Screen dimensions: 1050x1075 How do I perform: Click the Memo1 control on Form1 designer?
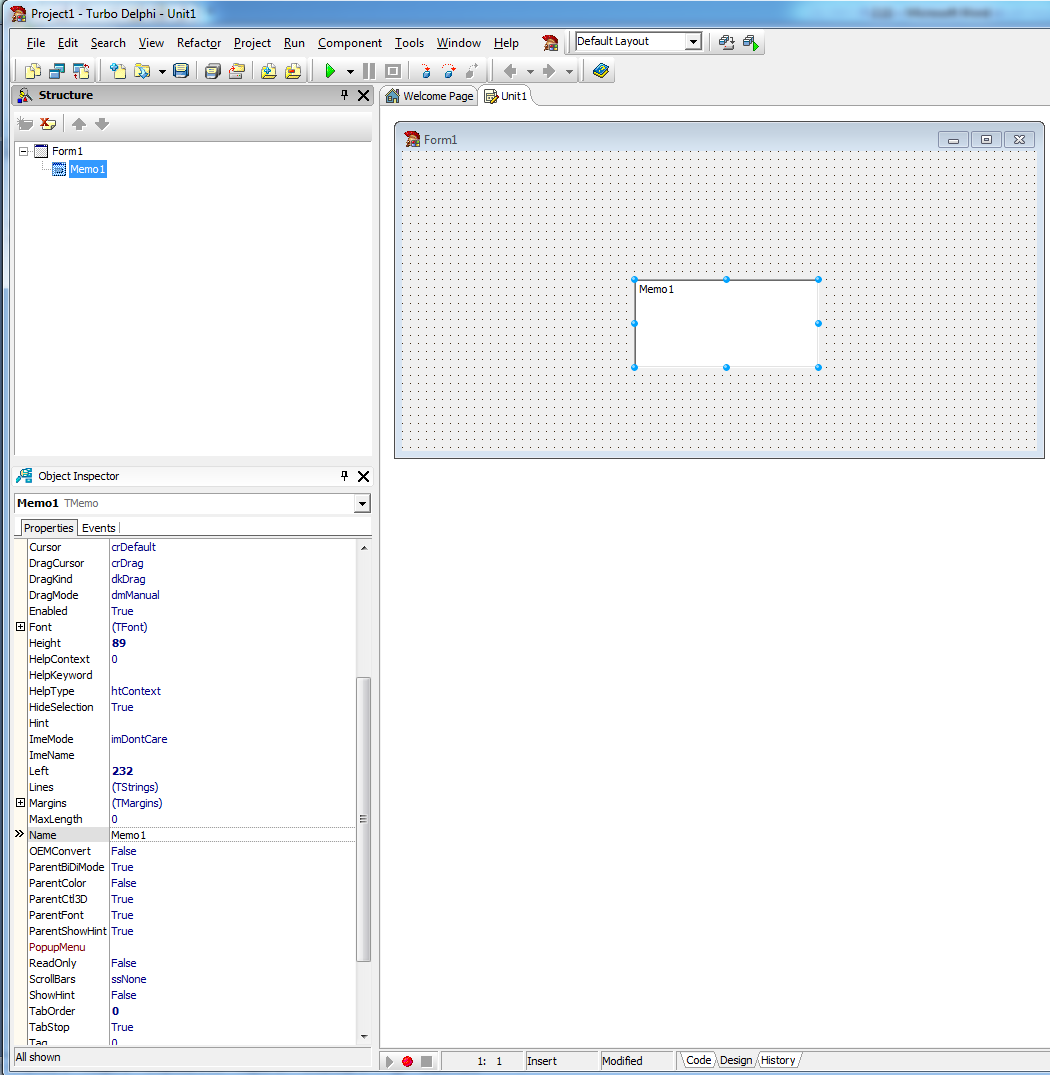(727, 324)
